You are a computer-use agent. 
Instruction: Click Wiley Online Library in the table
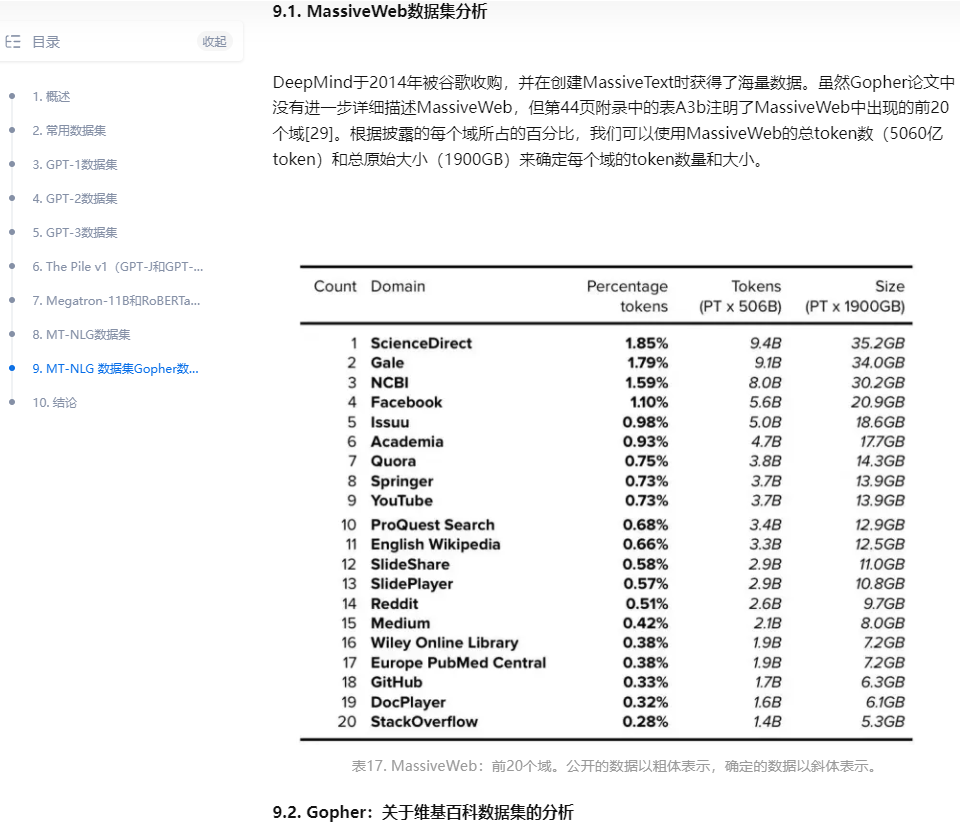coord(444,642)
